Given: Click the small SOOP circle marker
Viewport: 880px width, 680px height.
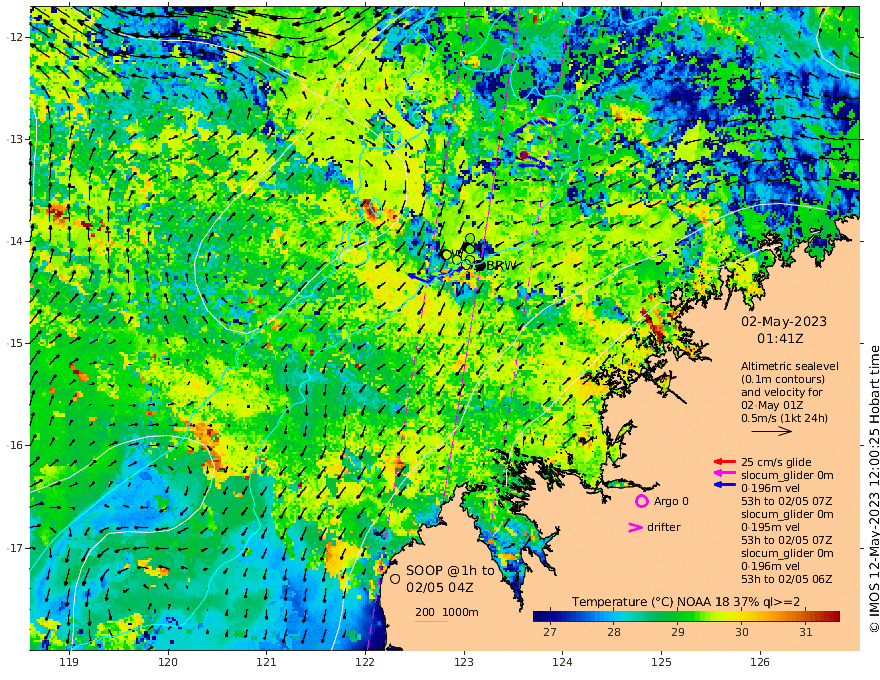Looking at the screenshot, I should tap(395, 578).
